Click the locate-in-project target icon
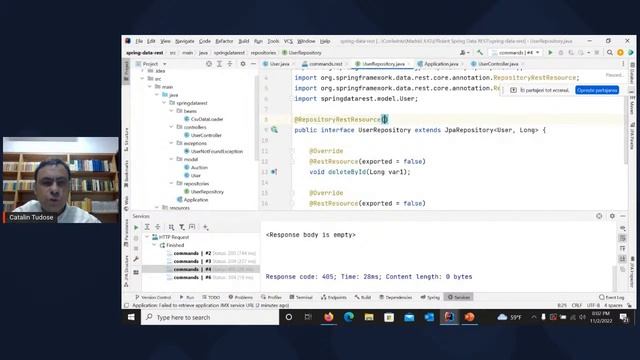This screenshot has width=640, height=360. tap(209, 64)
